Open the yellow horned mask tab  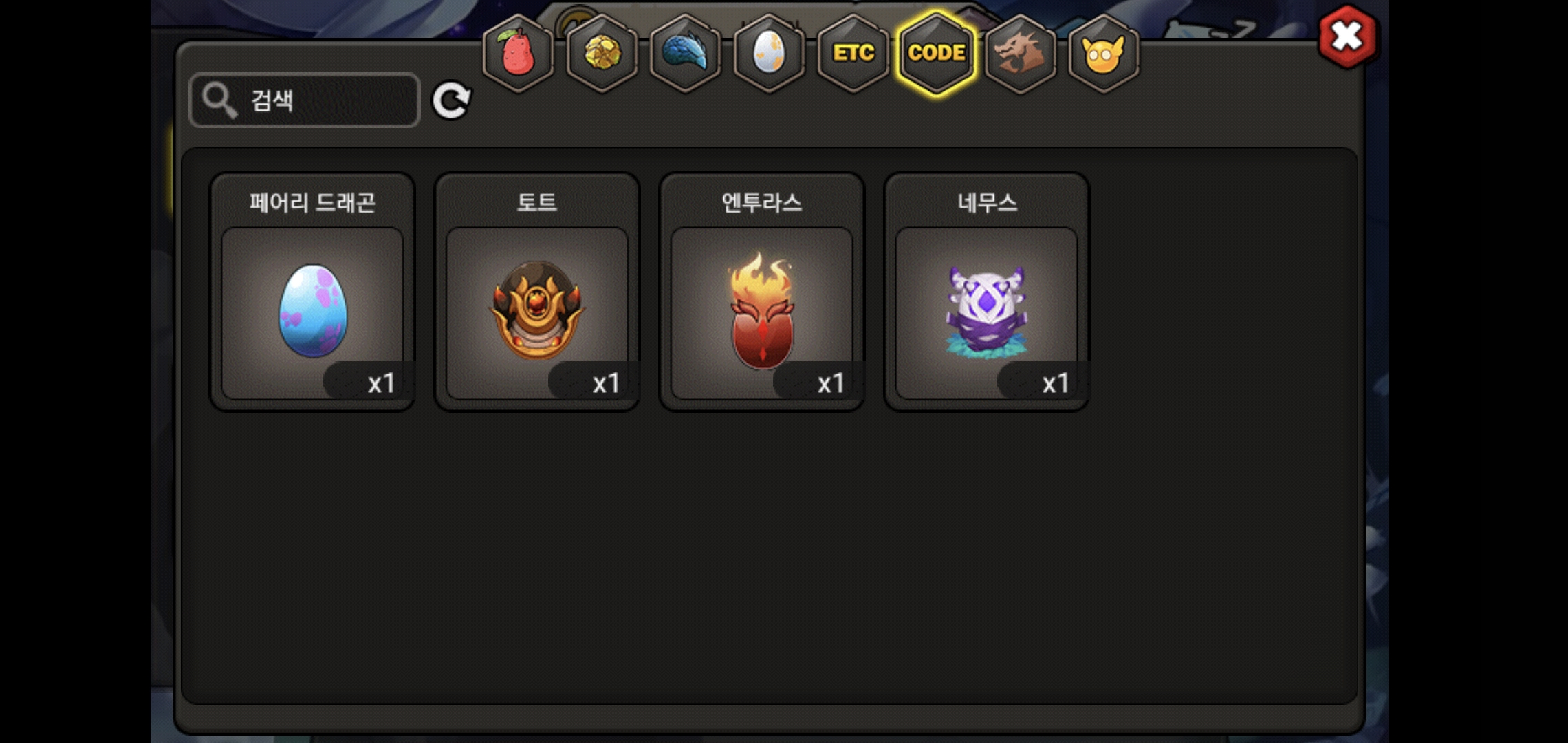(x=1104, y=53)
